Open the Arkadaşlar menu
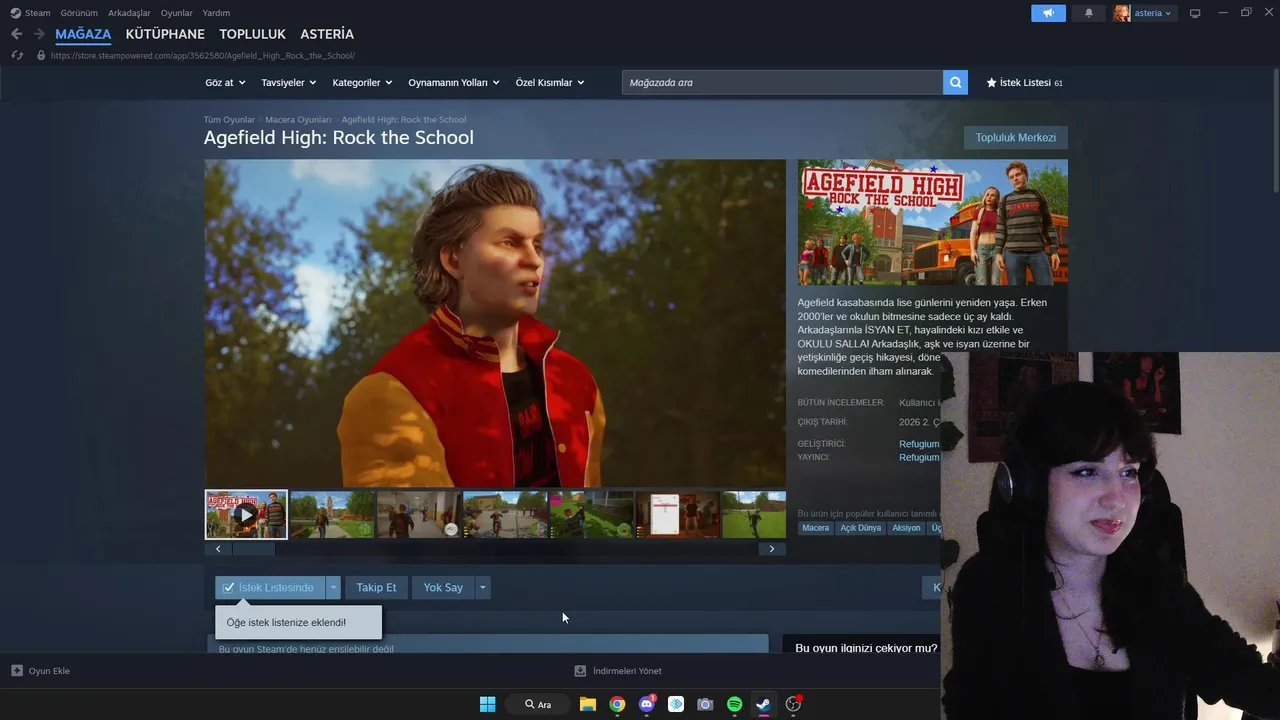The width and height of the screenshot is (1280, 720). (130, 13)
